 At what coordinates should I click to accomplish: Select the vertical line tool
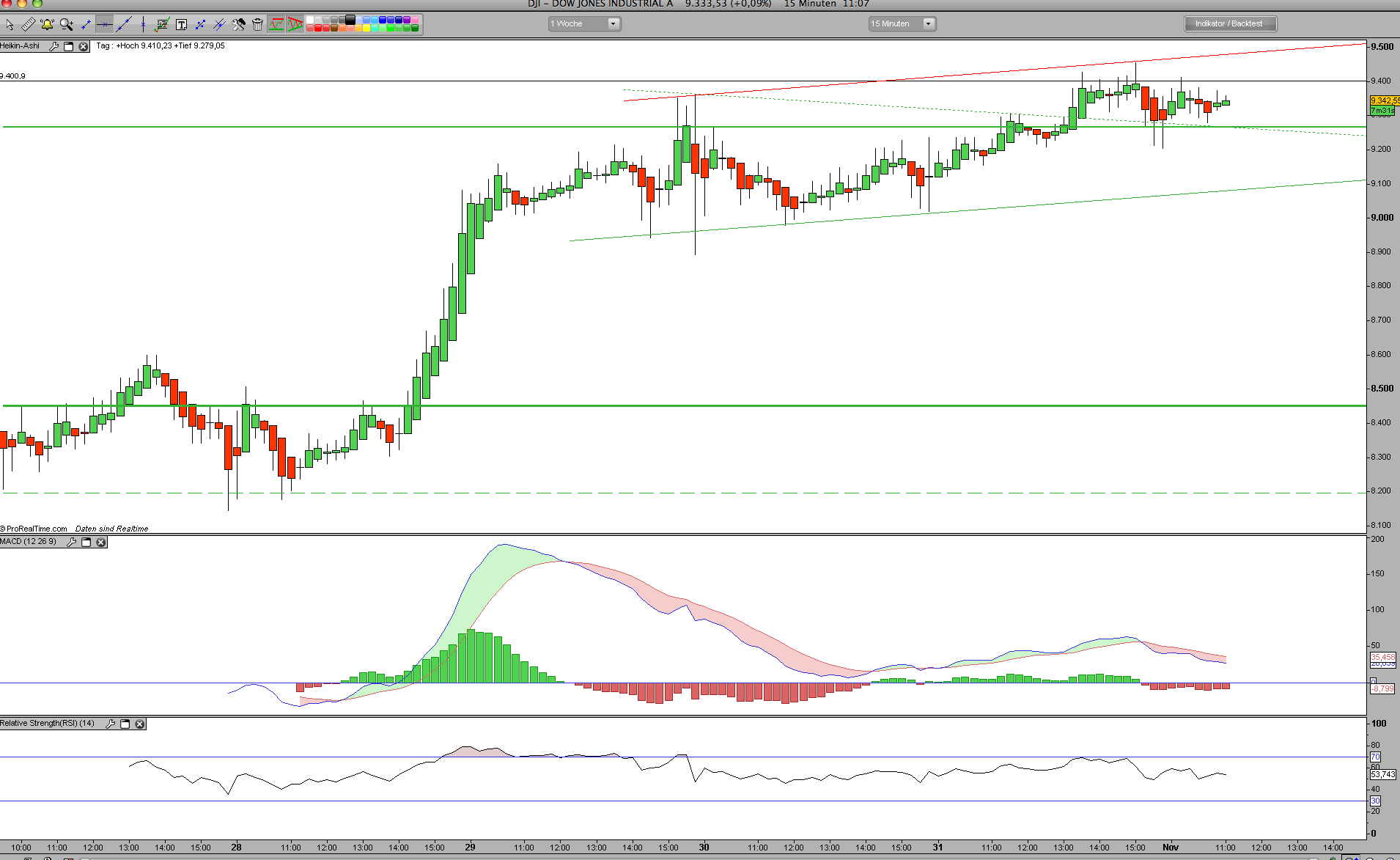[143, 24]
